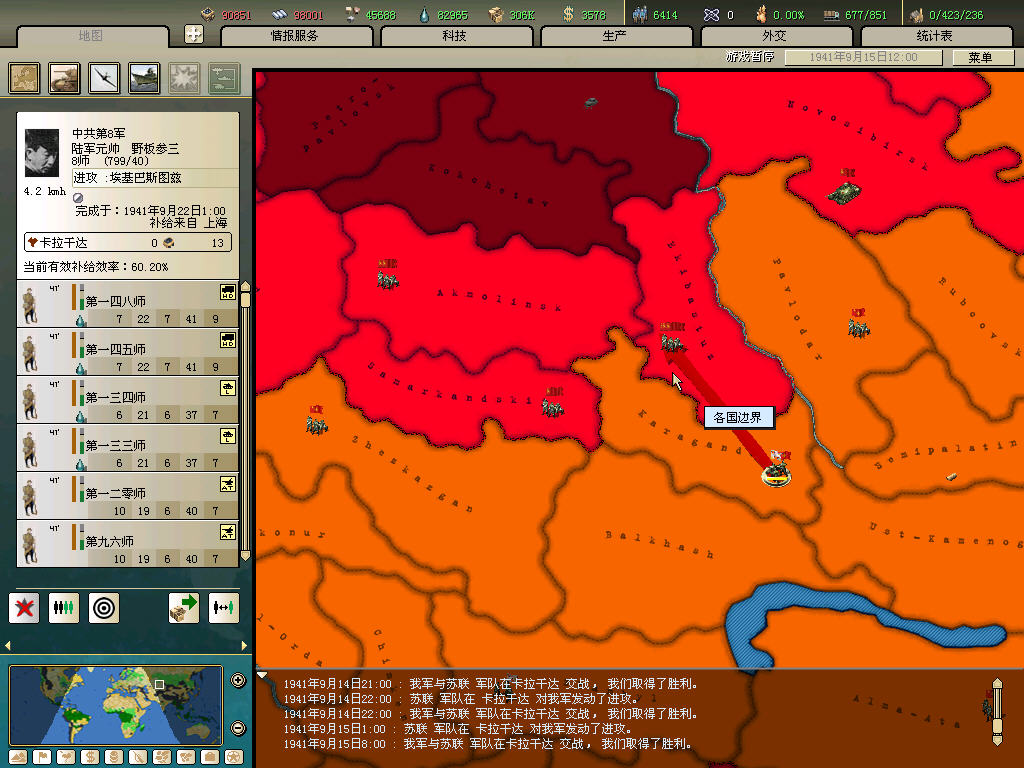Click the manpower value 6414 in top bar
The width and height of the screenshot is (1024, 768).
665,14
